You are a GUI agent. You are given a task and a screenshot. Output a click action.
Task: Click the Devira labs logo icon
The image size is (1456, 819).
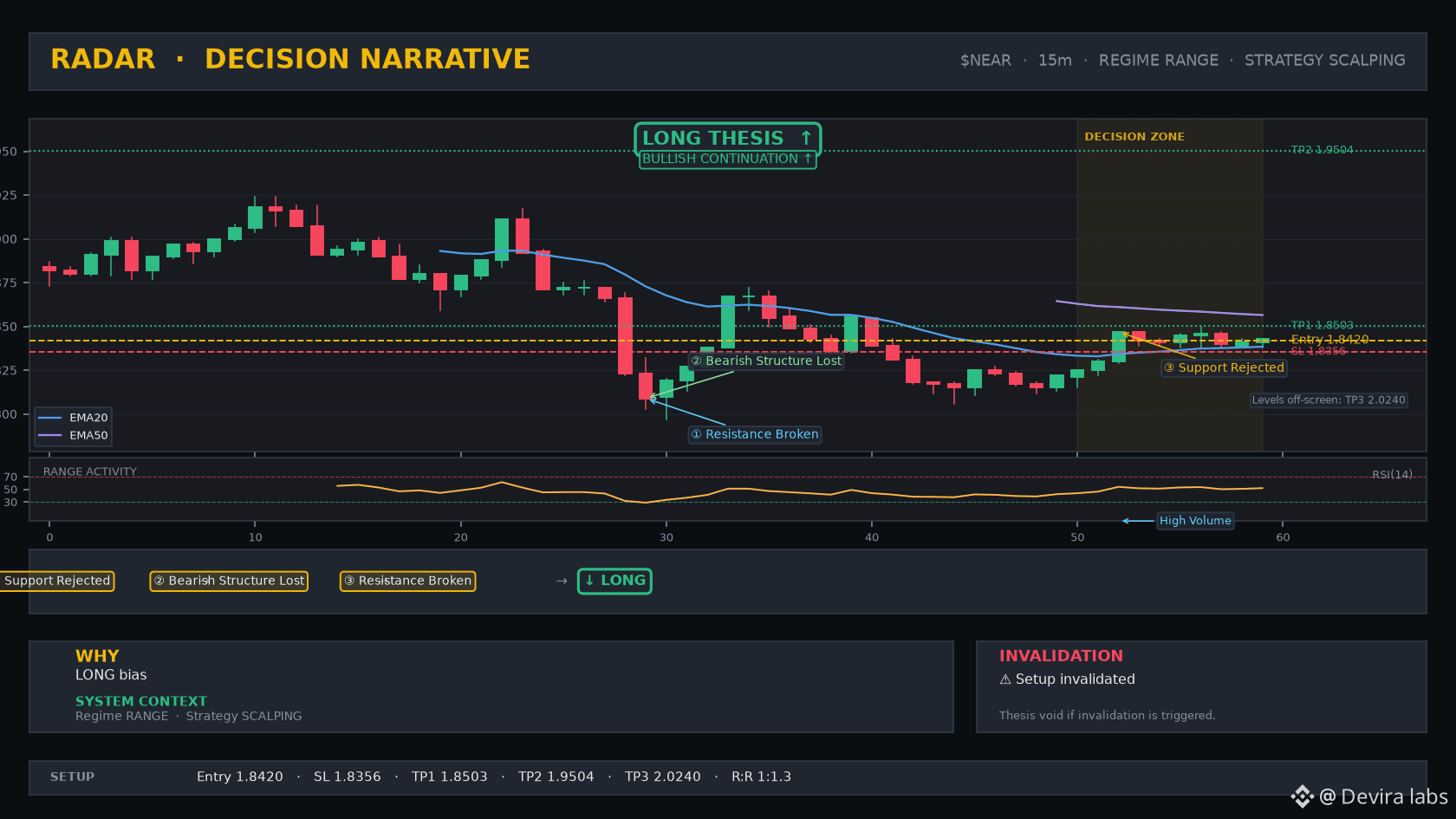[1302, 796]
